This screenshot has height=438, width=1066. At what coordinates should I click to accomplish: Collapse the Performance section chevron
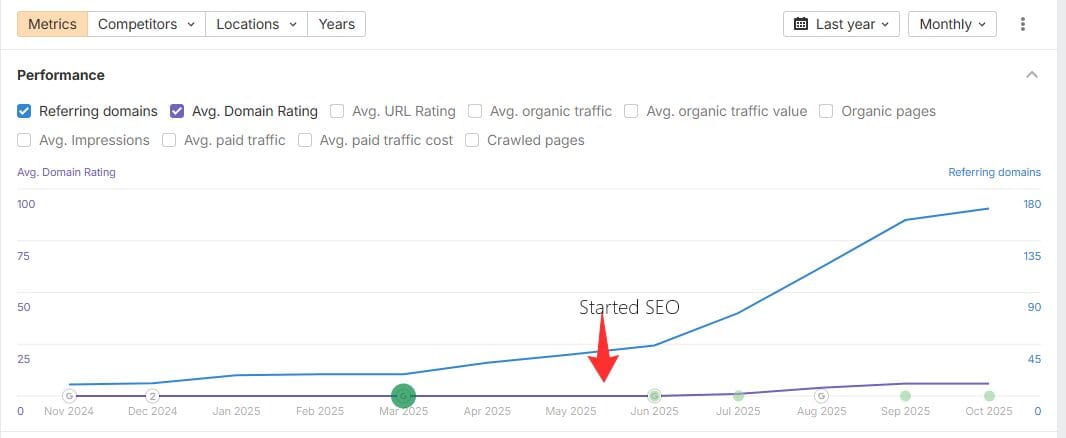pos(1032,75)
